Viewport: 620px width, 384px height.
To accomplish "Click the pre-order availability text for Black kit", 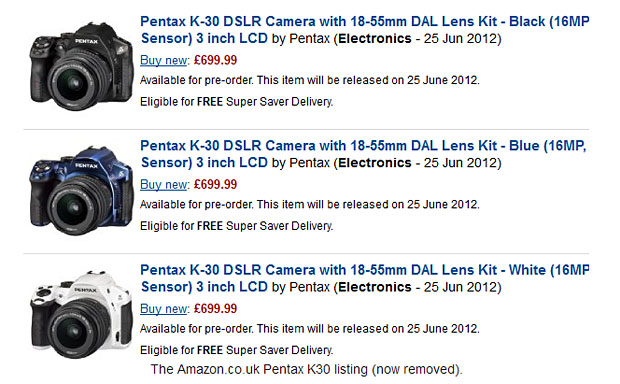I will click(310, 80).
